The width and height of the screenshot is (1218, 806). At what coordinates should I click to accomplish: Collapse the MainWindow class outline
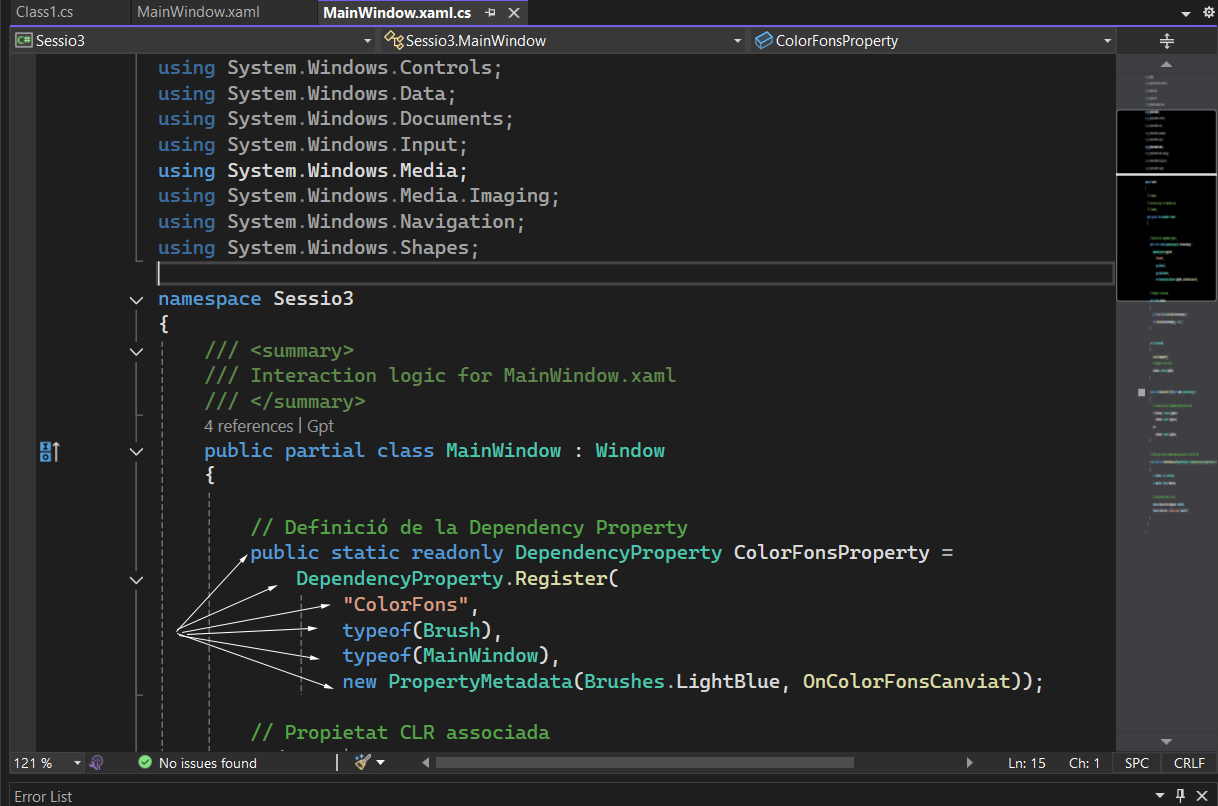point(136,452)
